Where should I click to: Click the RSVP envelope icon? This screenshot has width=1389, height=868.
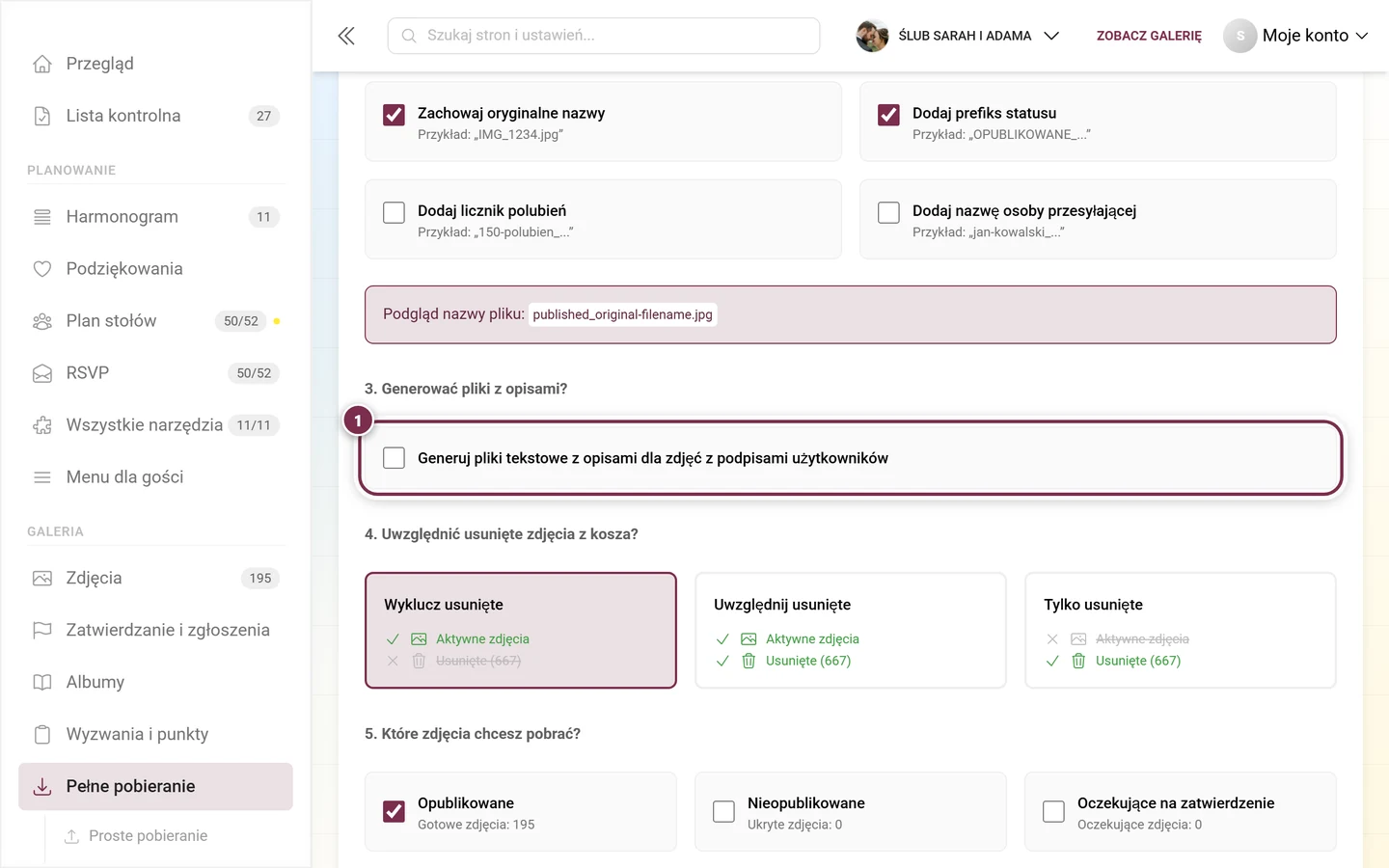[x=42, y=373]
